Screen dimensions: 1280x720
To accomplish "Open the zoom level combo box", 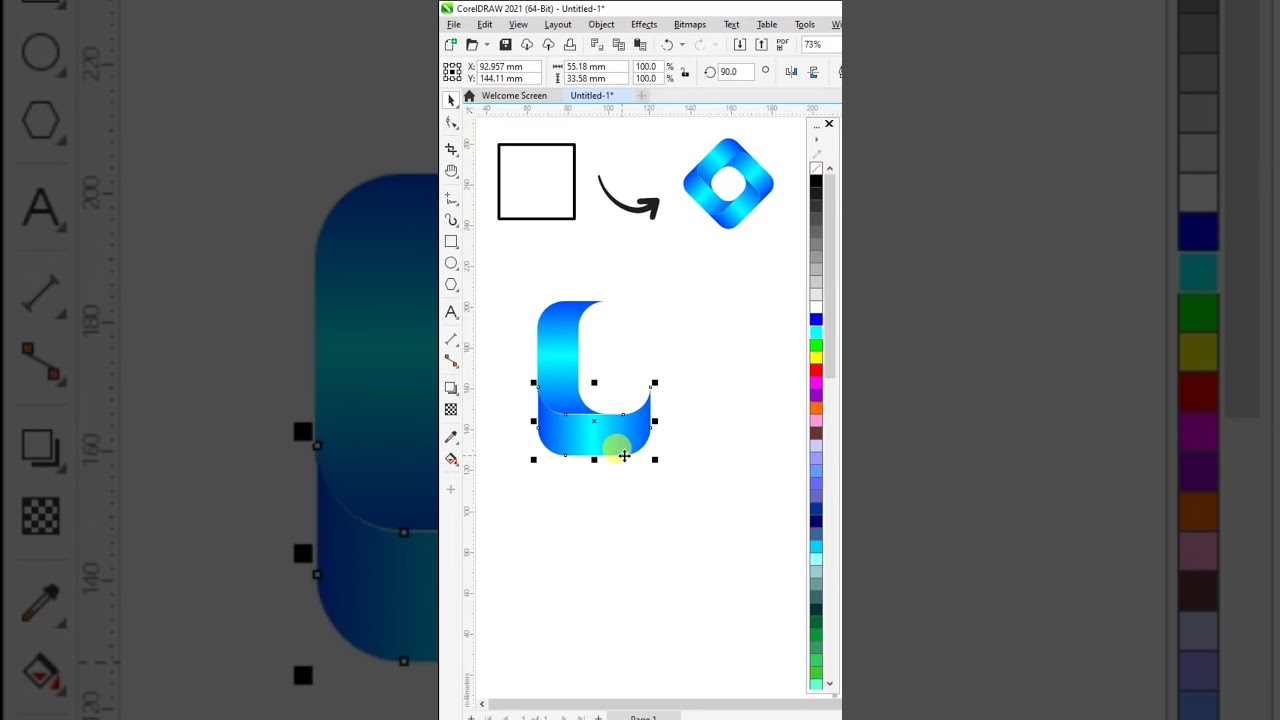I will [x=821, y=45].
